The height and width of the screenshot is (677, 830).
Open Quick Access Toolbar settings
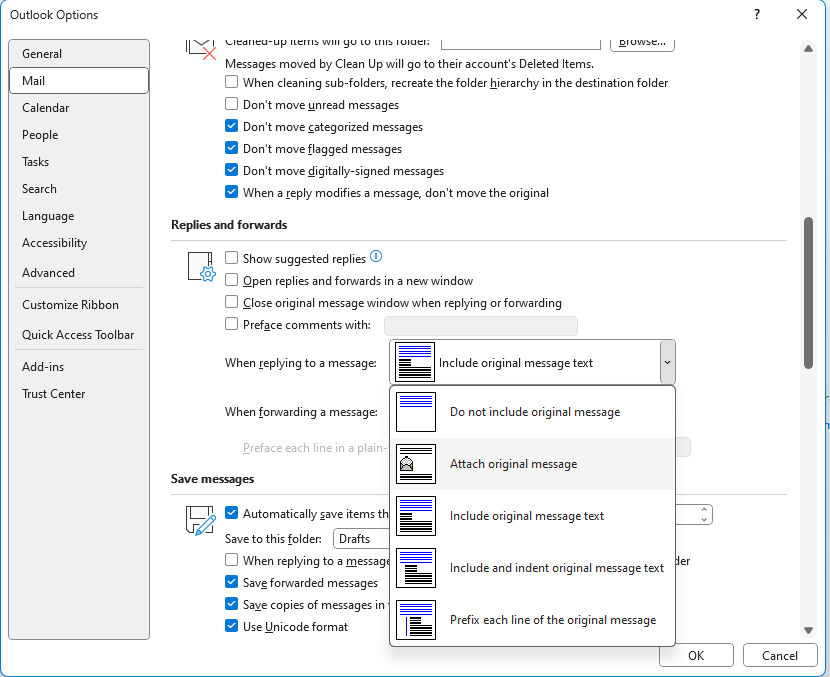pos(79,335)
